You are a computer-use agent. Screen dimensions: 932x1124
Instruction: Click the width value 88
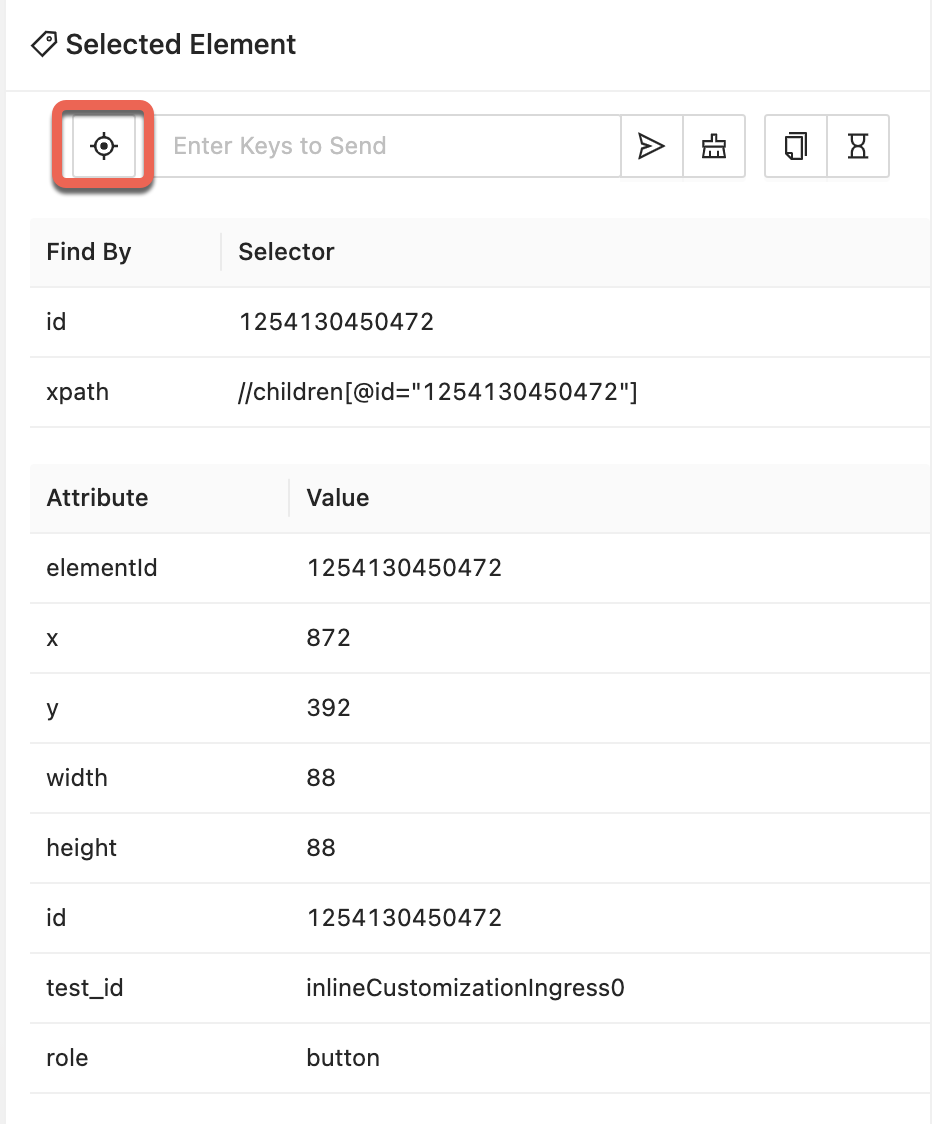[320, 778]
